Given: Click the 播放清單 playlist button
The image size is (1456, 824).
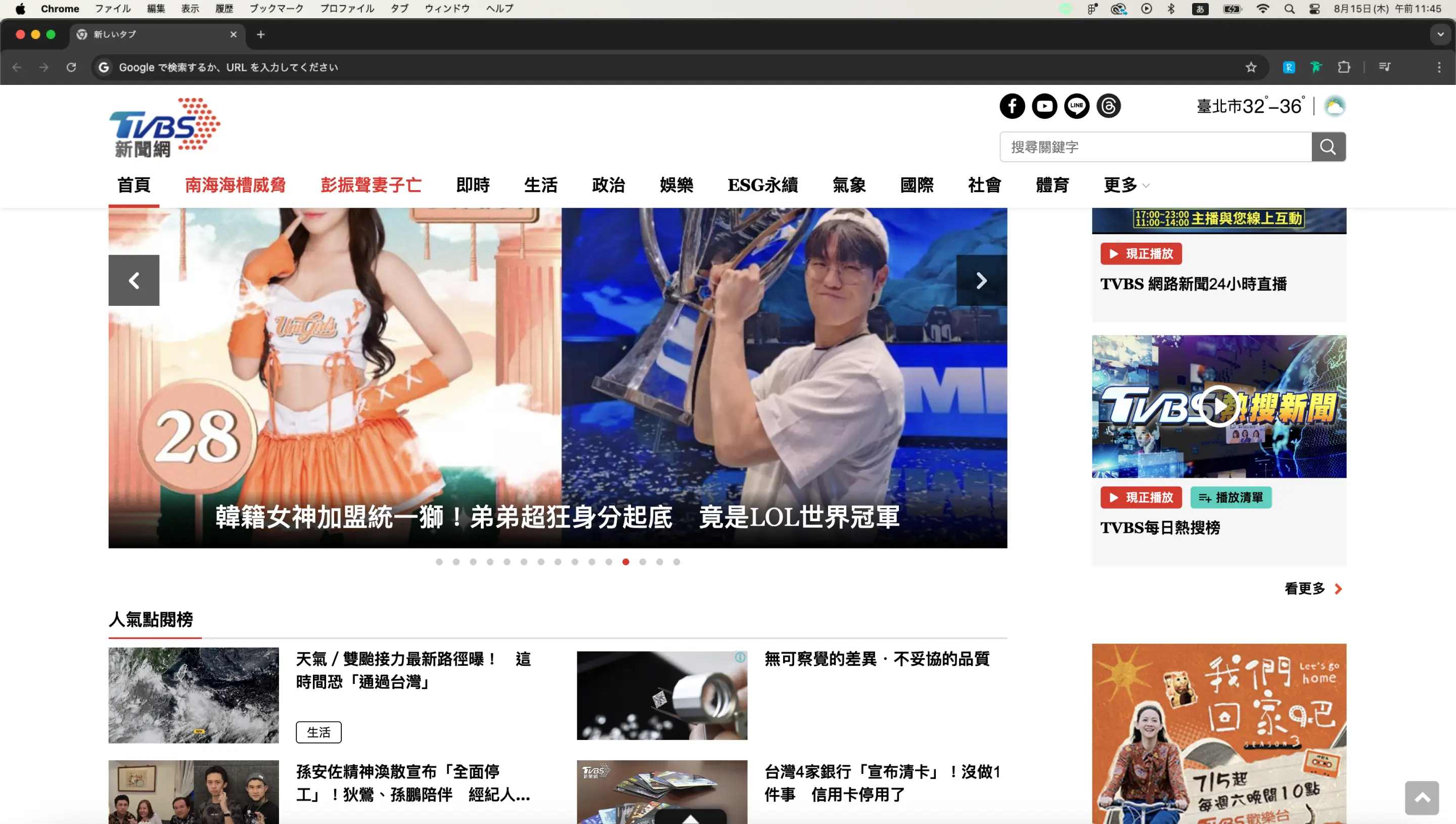Looking at the screenshot, I should pyautogui.click(x=1231, y=497).
